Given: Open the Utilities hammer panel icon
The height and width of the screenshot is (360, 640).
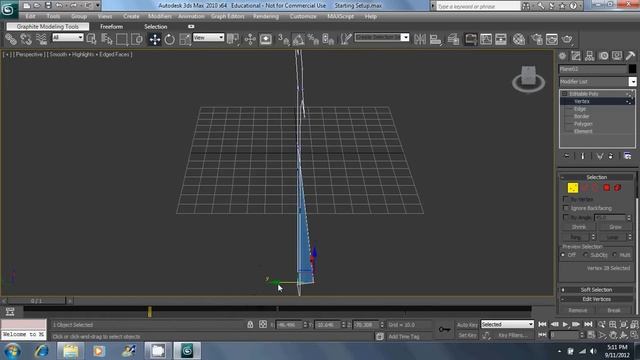Looking at the screenshot, I should (630, 56).
